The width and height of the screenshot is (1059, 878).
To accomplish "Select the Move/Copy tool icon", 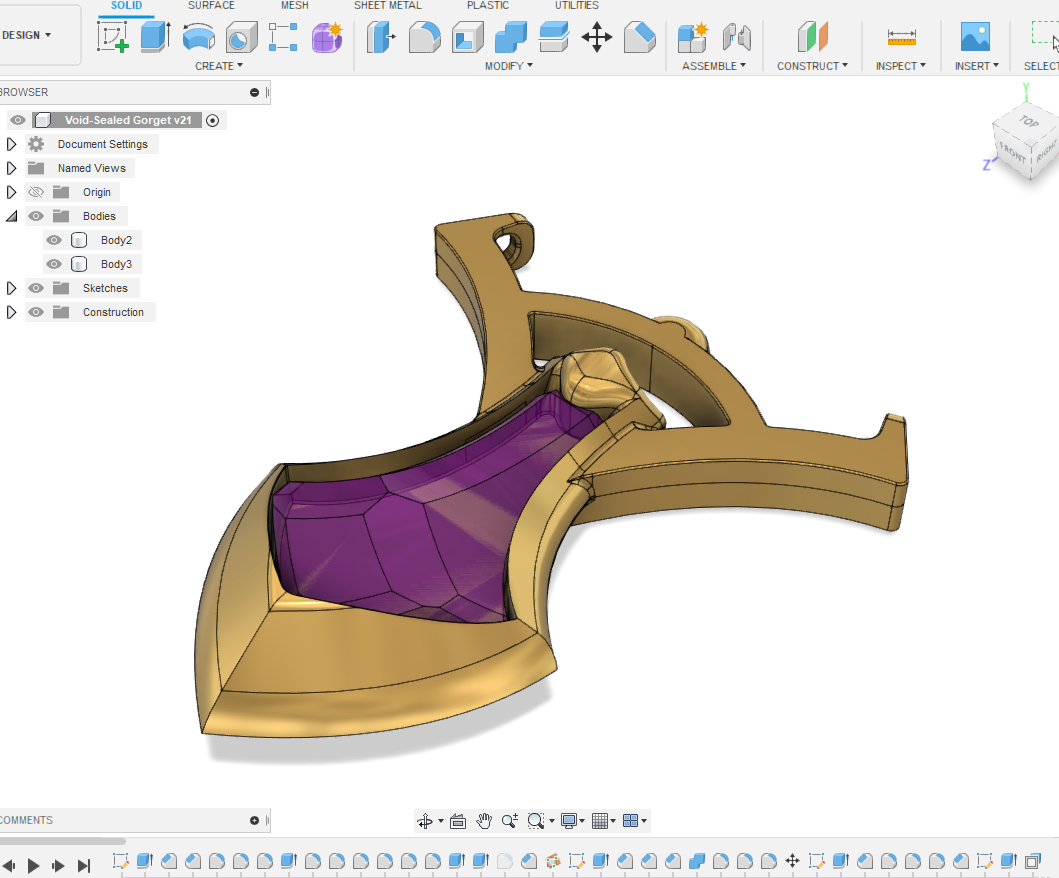I will coord(597,37).
